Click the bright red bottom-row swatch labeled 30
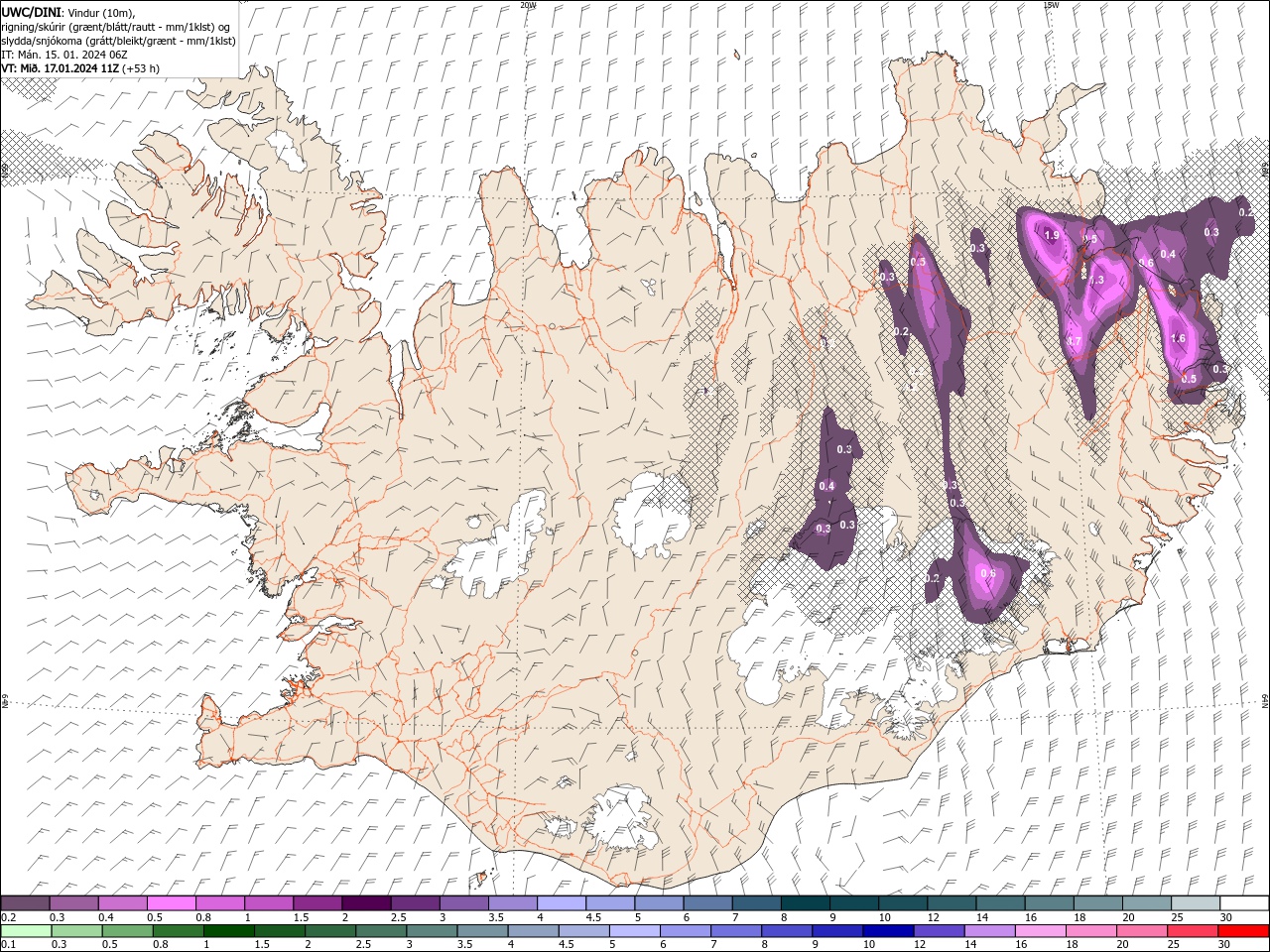1270x952 pixels. [1242, 931]
